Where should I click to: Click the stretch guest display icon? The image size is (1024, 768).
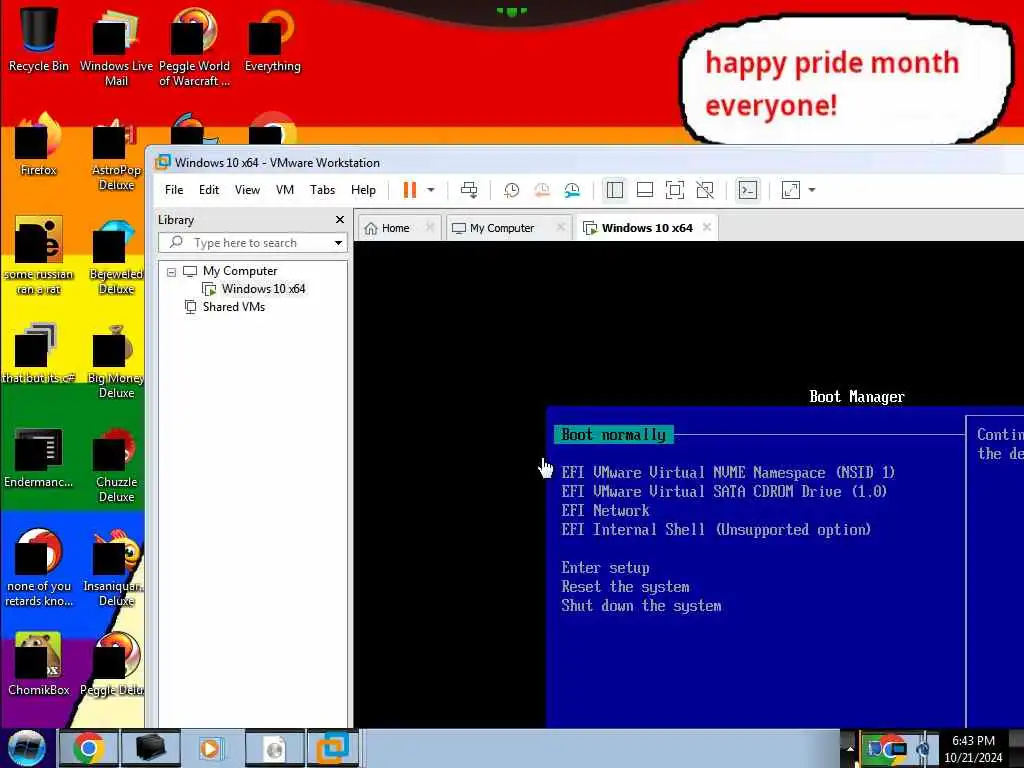point(790,190)
